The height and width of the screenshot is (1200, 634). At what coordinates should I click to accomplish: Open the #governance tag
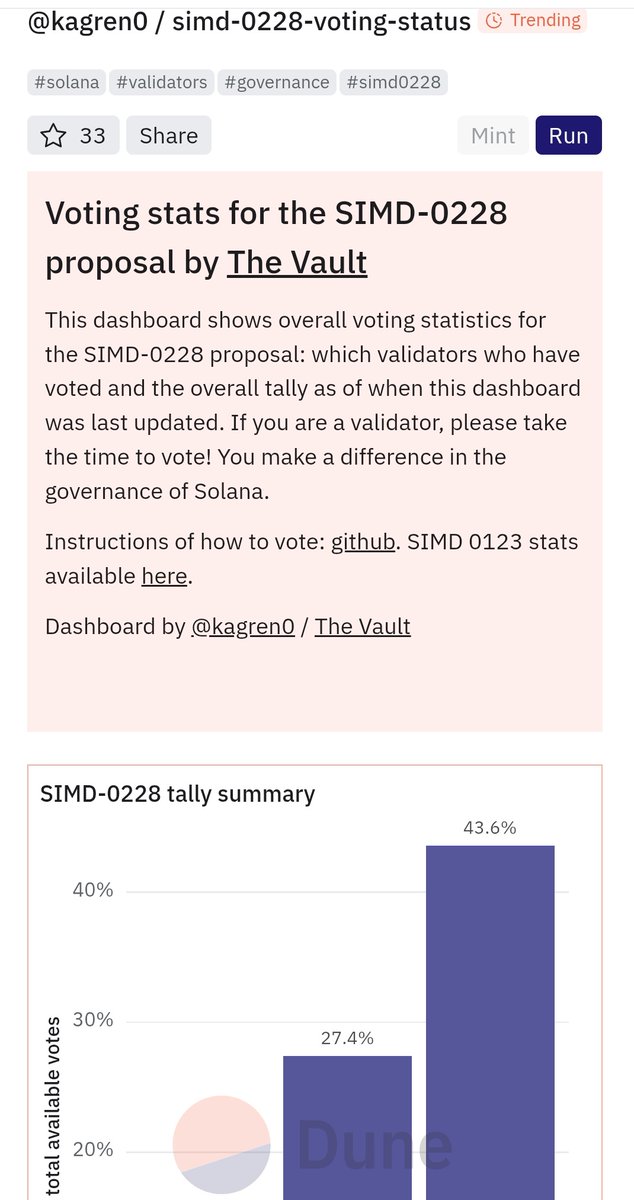click(x=276, y=82)
